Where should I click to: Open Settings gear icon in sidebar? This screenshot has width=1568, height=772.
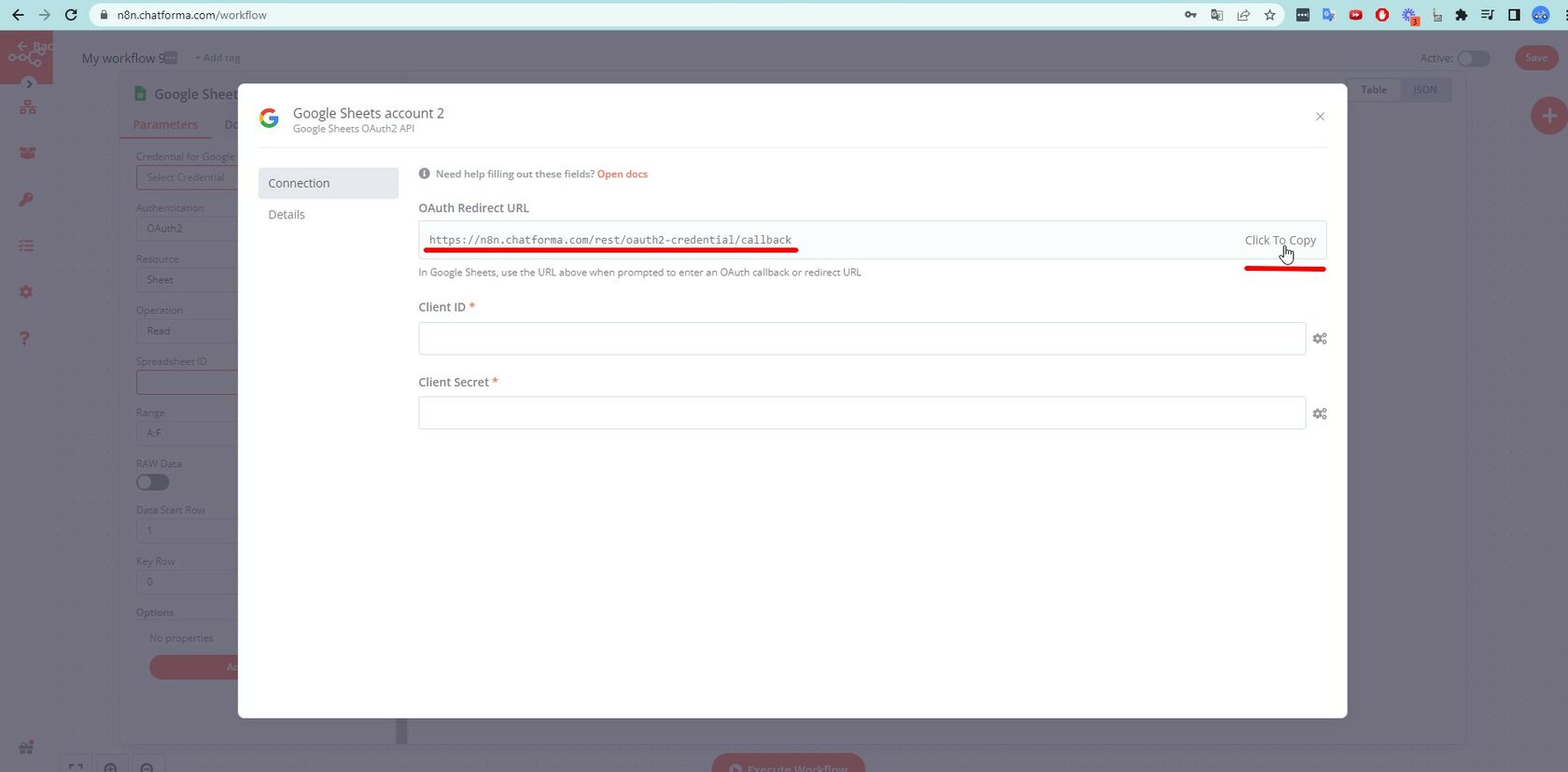pyautogui.click(x=26, y=292)
